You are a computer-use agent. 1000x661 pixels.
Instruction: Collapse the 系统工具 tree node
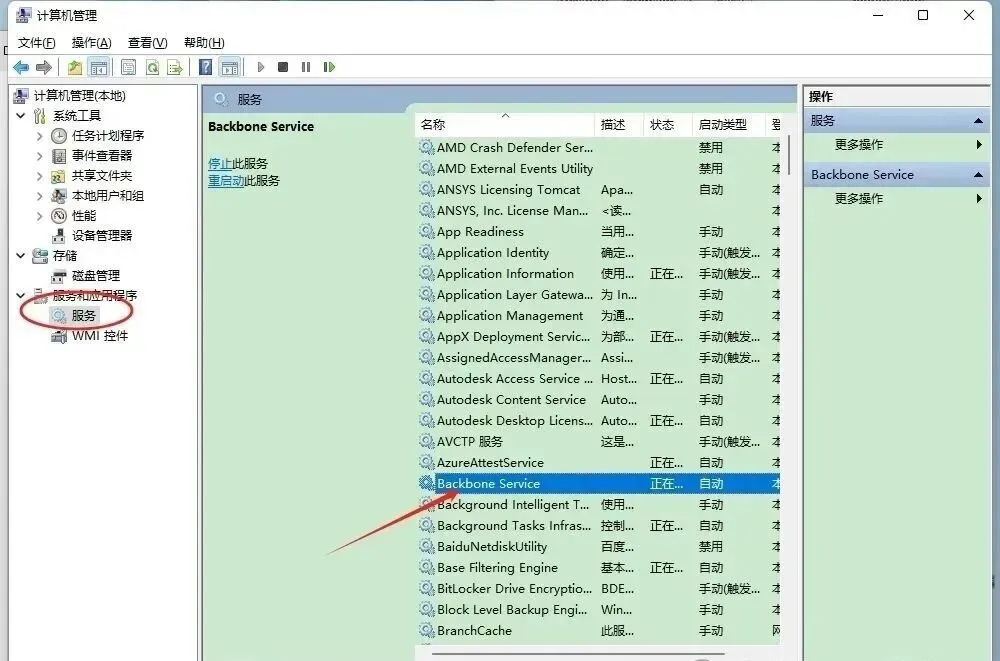pos(20,115)
